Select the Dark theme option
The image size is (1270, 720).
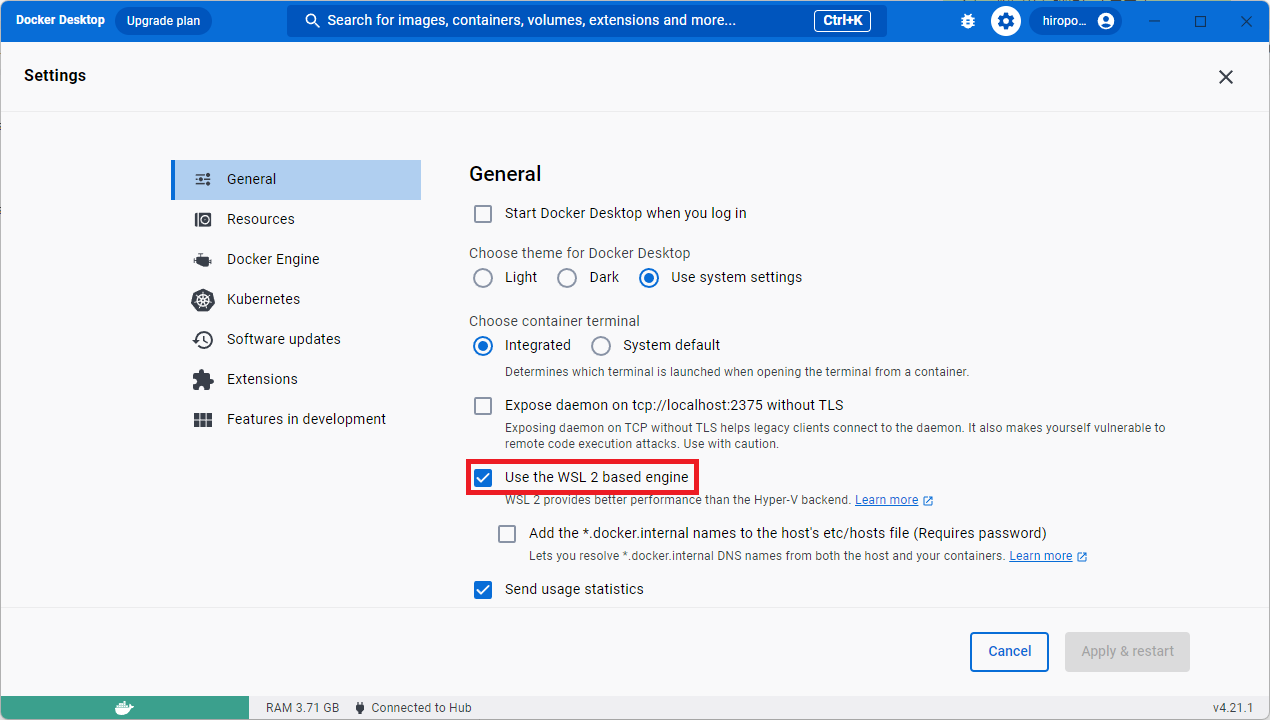567,278
